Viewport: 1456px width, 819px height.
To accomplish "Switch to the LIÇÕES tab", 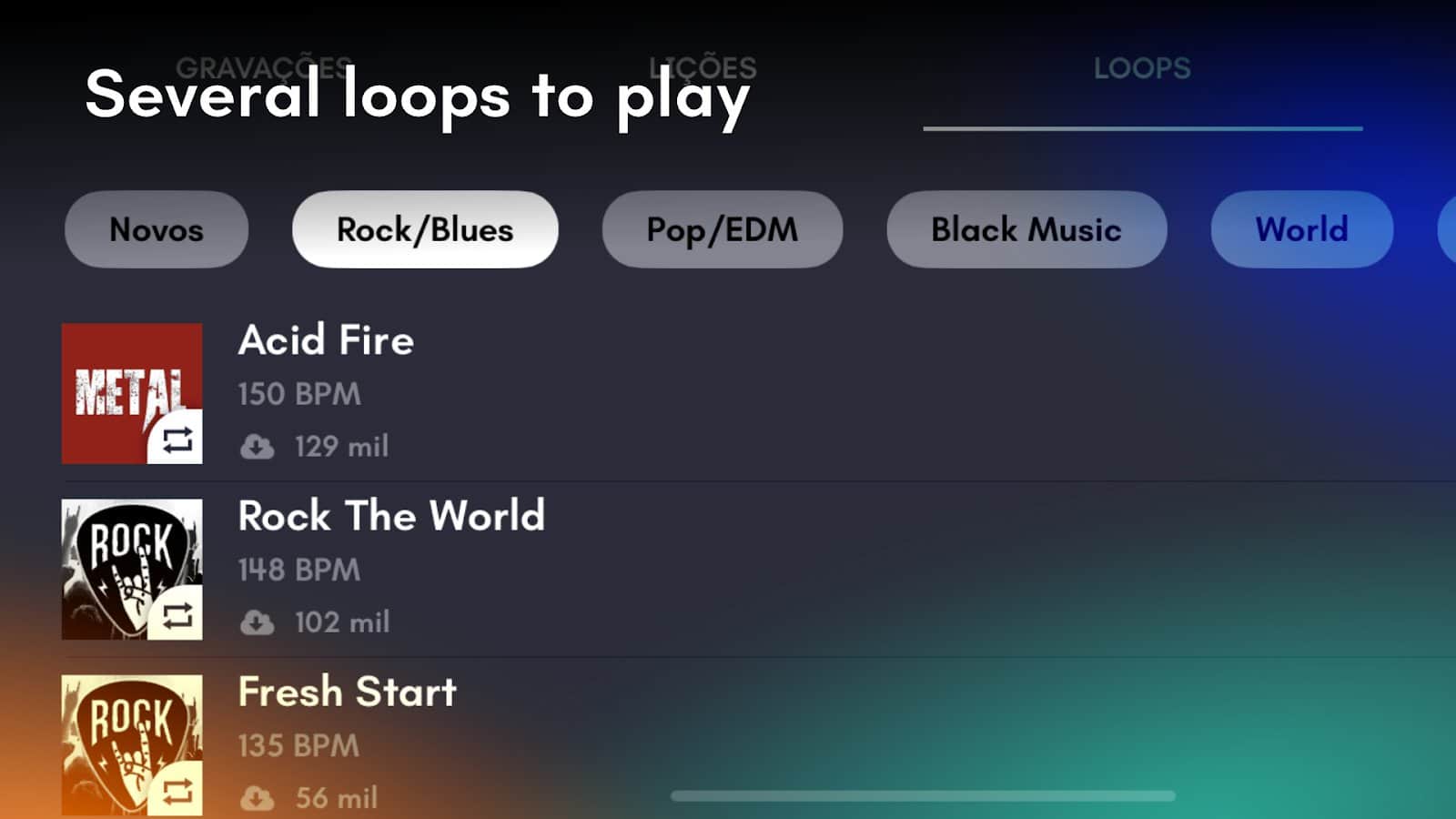I will [703, 68].
